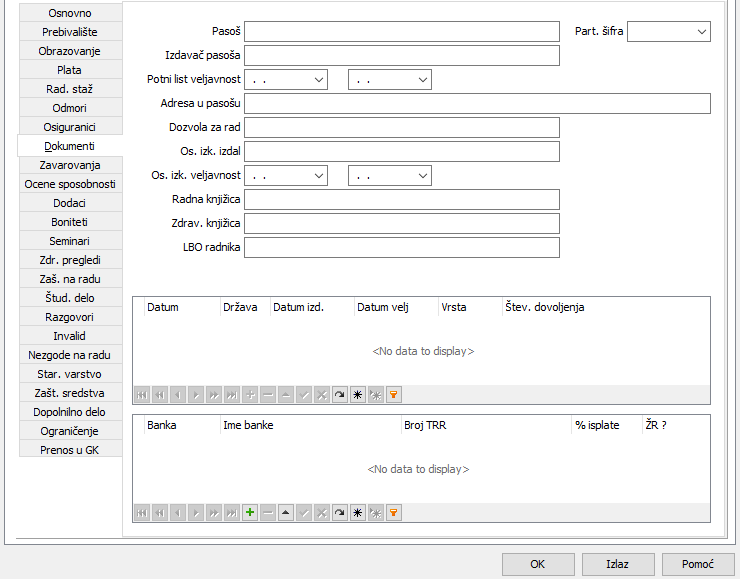Click green plus to add bank record
The height and width of the screenshot is (579, 740).
tap(250, 512)
